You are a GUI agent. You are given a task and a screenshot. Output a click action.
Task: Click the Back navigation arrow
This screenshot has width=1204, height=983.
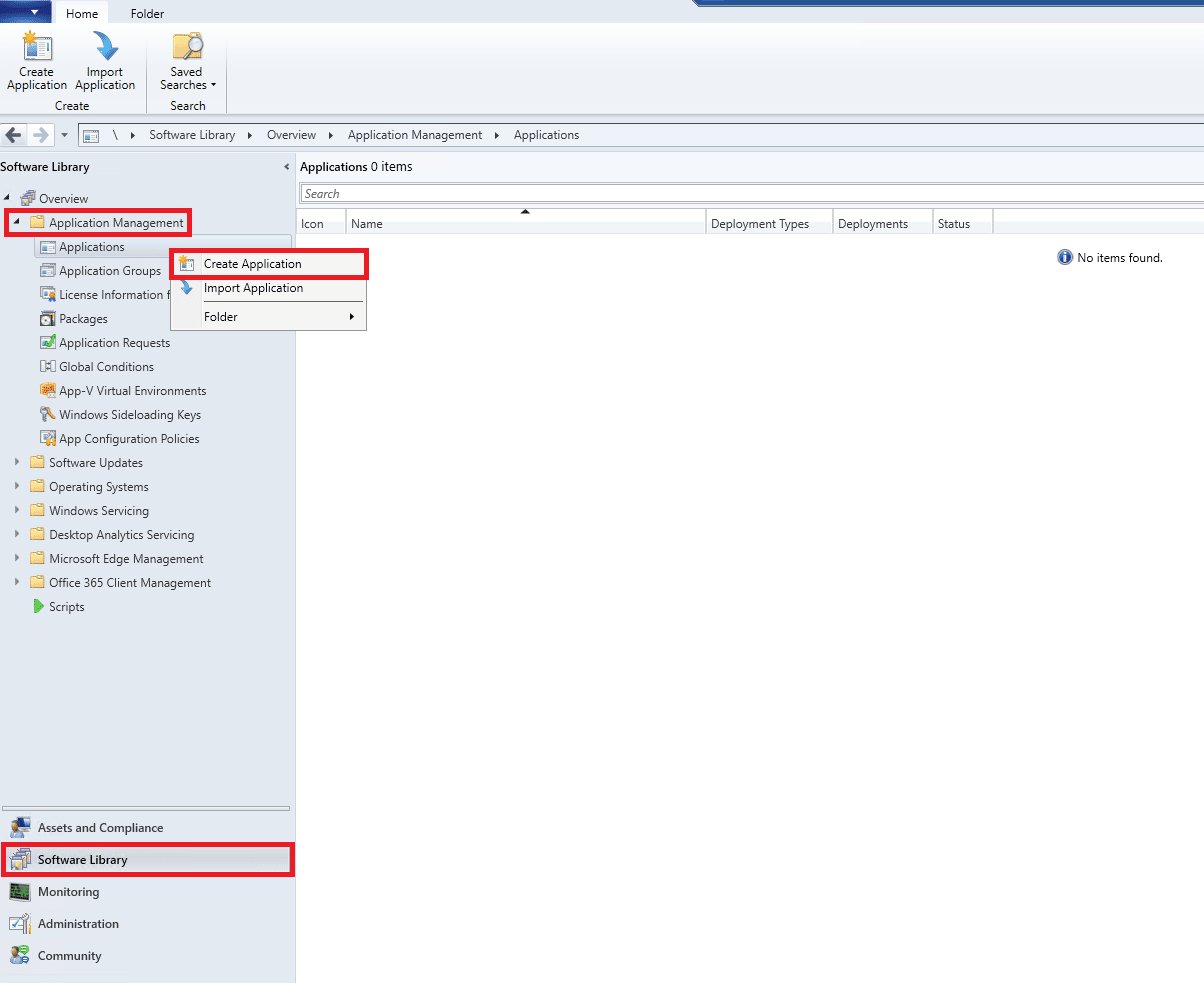[14, 135]
